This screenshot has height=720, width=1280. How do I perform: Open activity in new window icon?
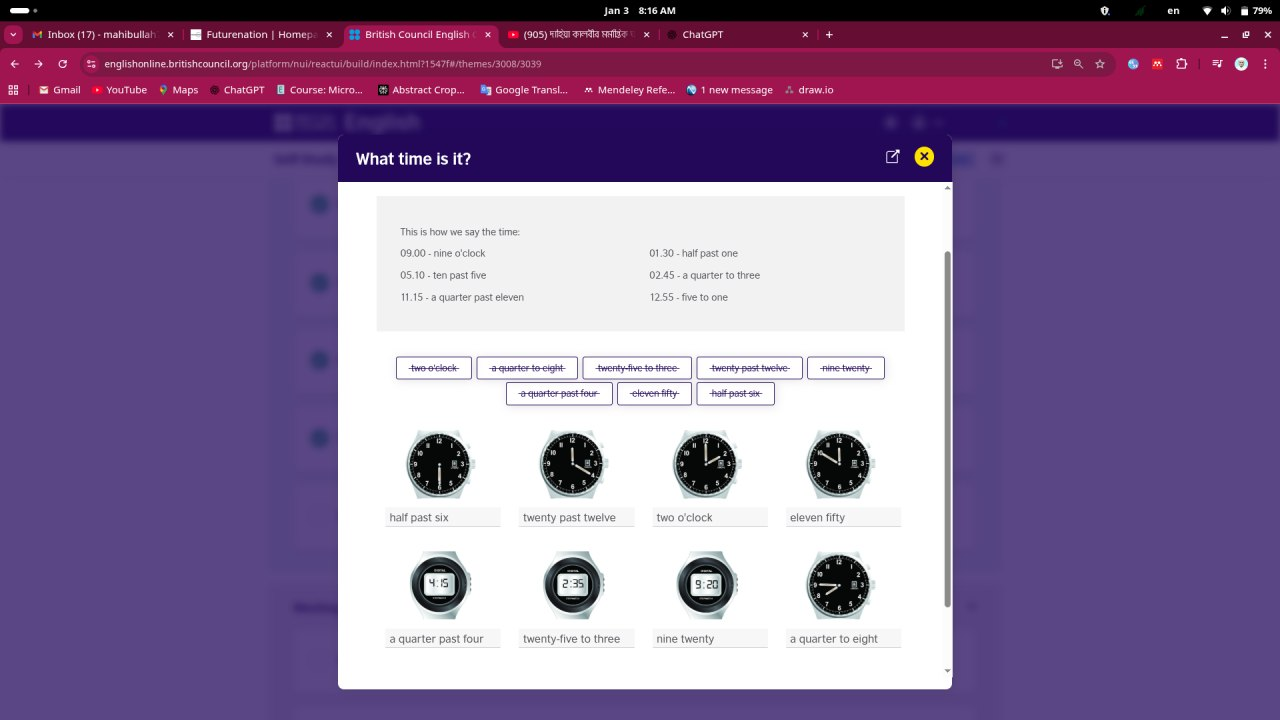tap(892, 157)
